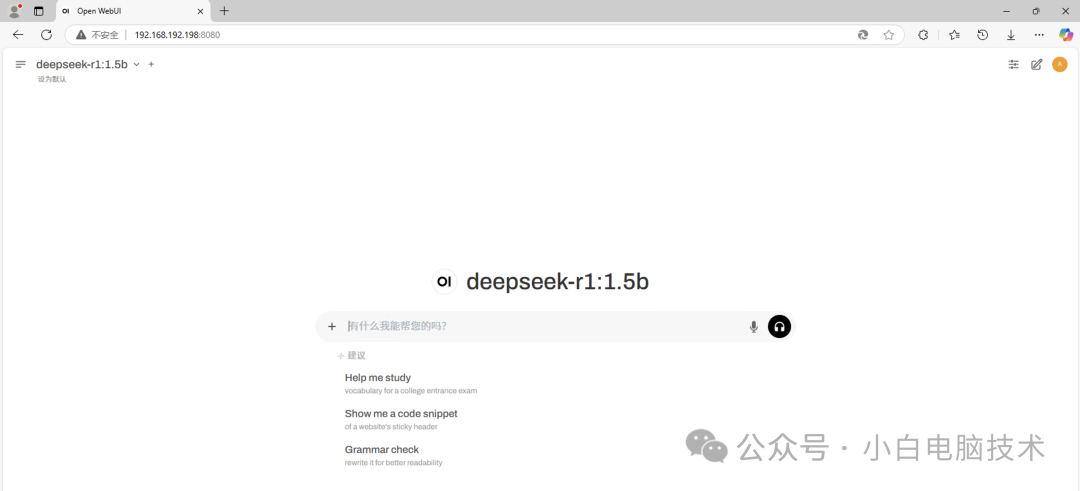Open the favorites list icon
This screenshot has width=1080, height=491.
pos(954,34)
